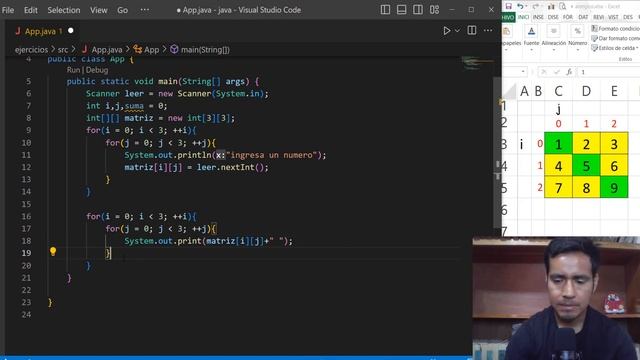Open main(String[]) method breadcrumb
The height and width of the screenshot is (360, 640).
200,50
